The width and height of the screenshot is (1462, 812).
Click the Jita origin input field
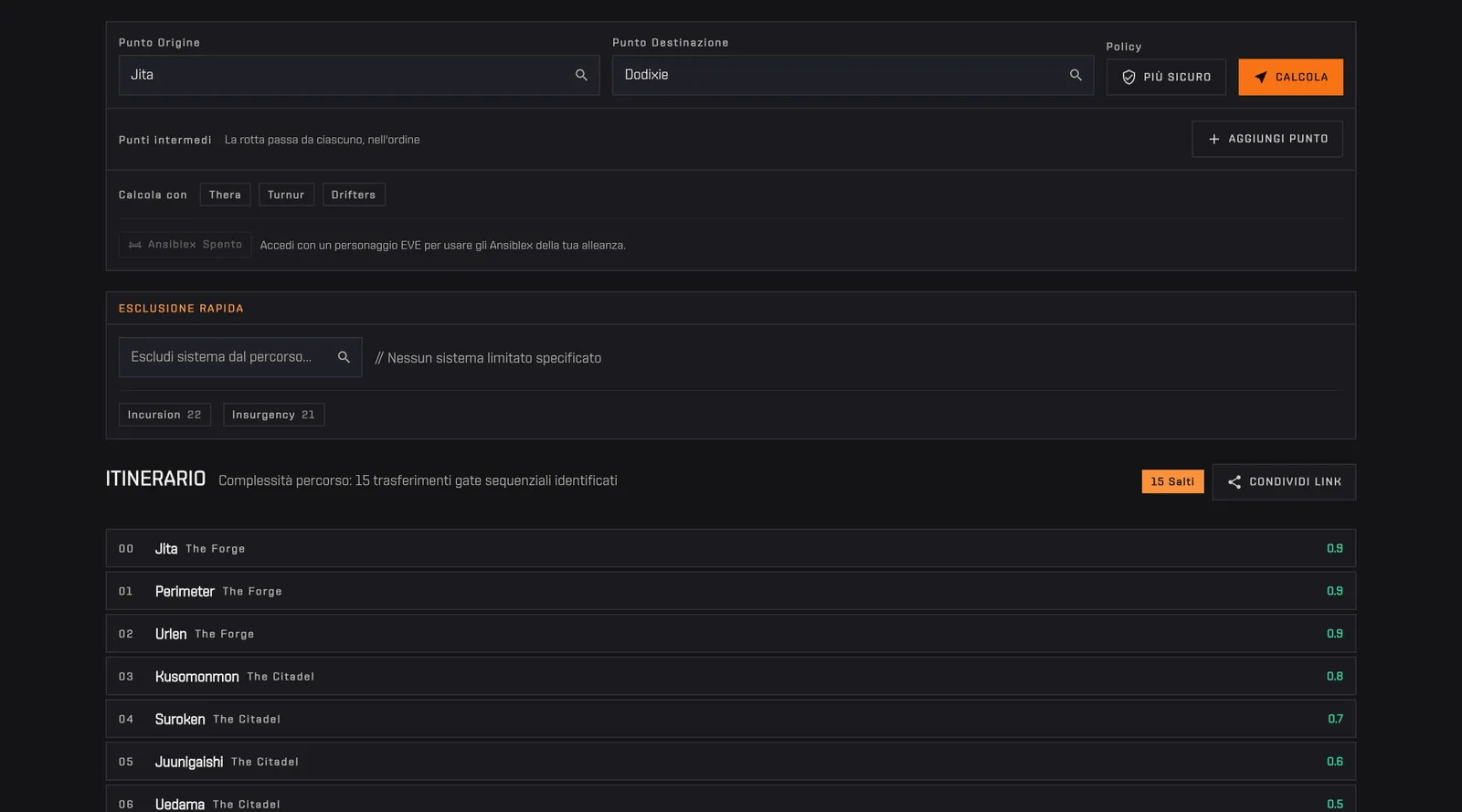(359, 75)
